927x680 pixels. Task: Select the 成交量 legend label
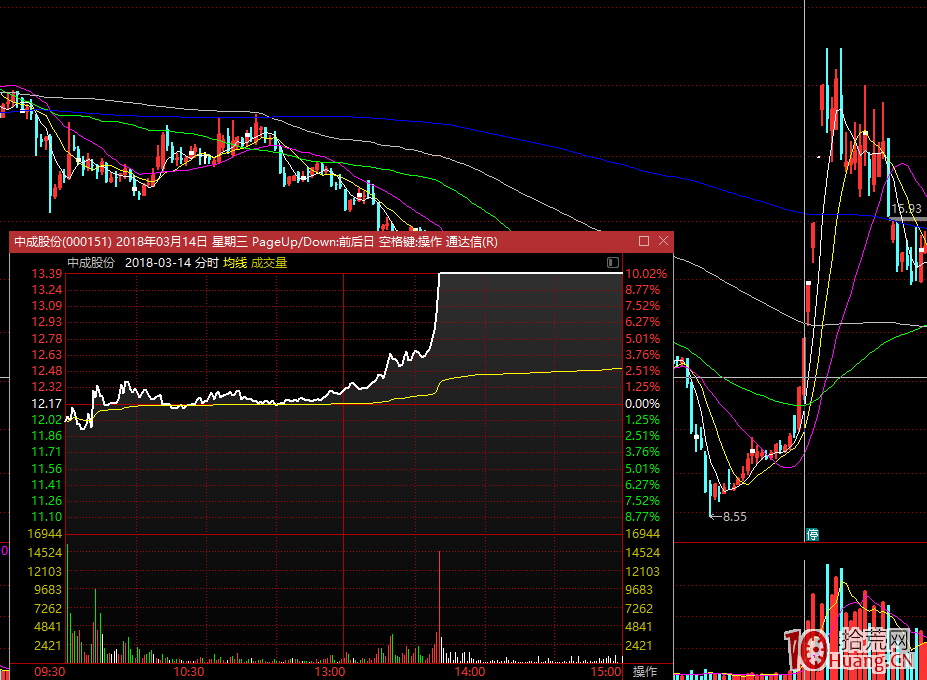point(269,263)
